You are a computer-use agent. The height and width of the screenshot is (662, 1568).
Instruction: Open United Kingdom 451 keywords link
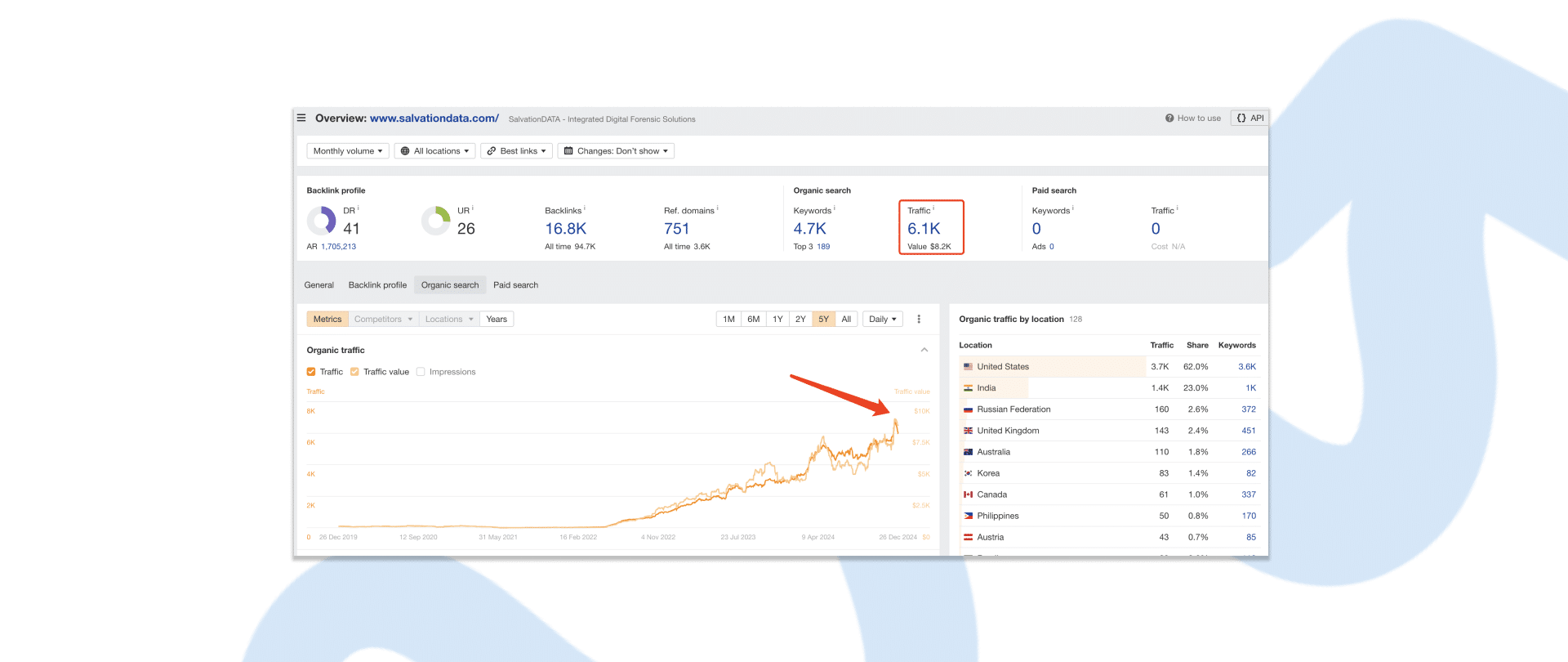1249,431
